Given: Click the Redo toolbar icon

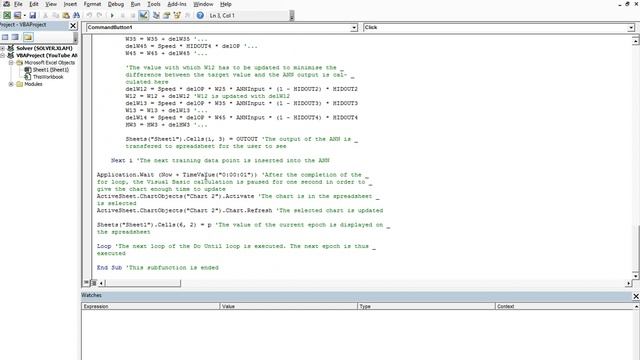Looking at the screenshot, I should [99, 16].
